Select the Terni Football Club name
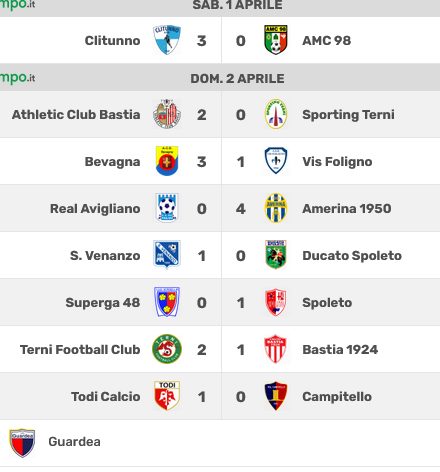 [x=80, y=349]
